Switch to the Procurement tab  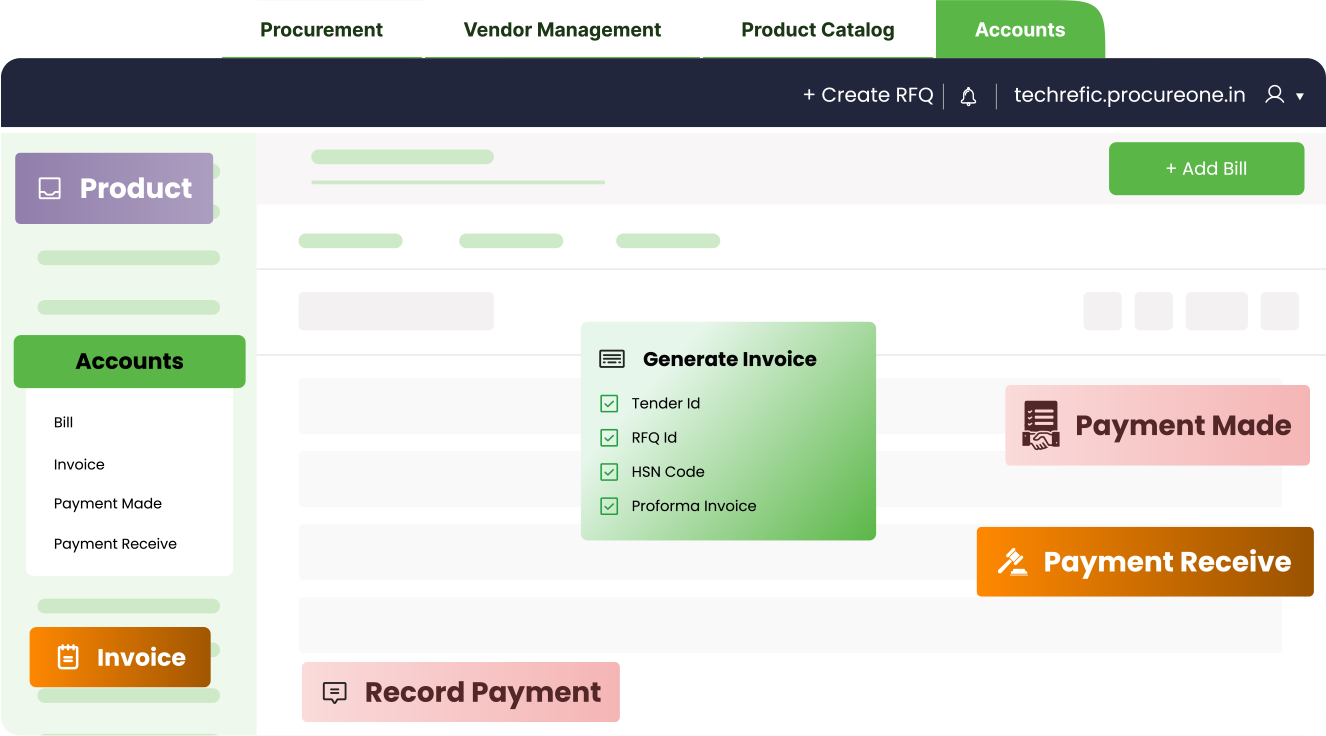[x=321, y=30]
